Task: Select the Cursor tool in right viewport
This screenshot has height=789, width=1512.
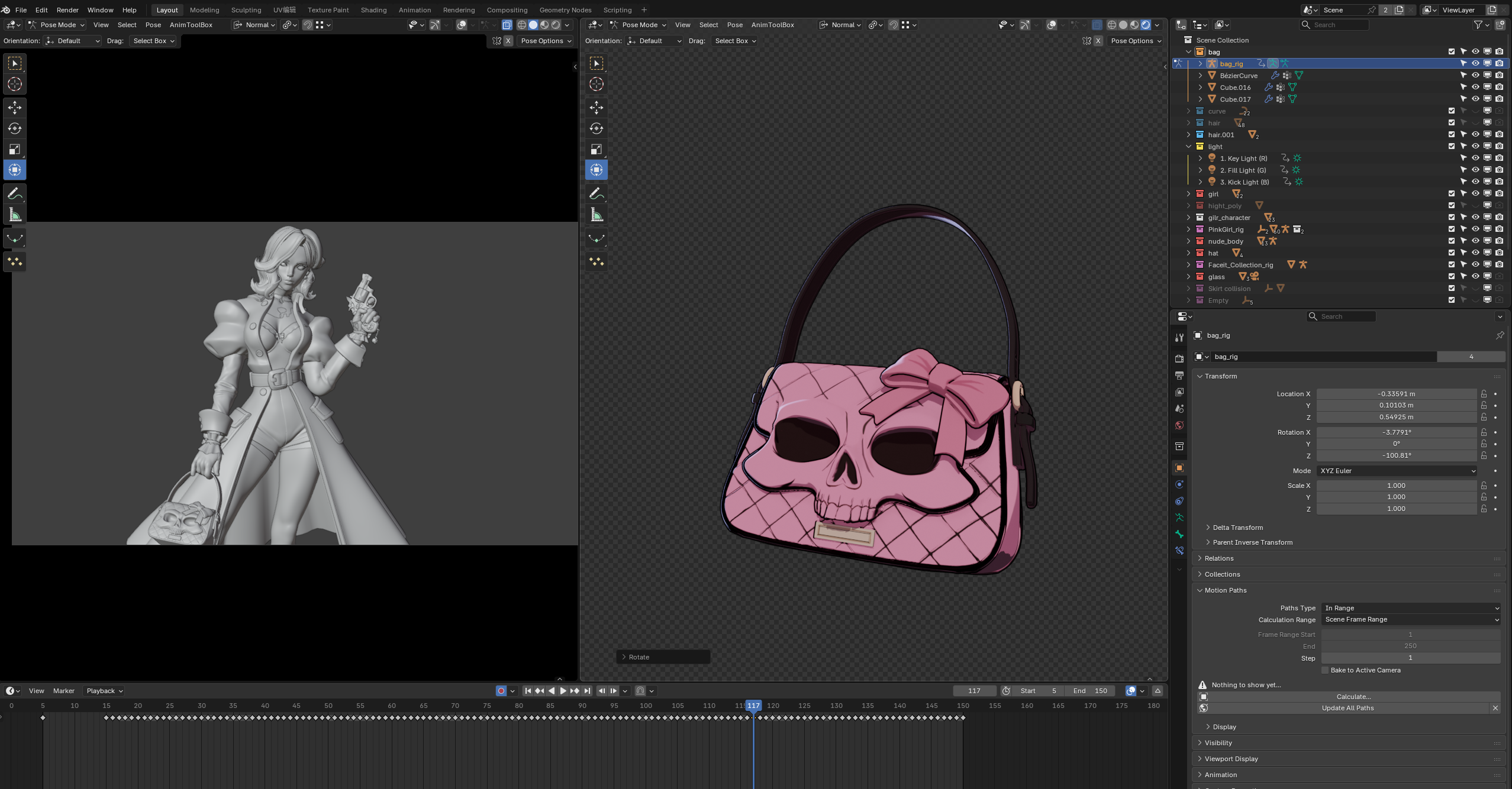Action: [597, 84]
